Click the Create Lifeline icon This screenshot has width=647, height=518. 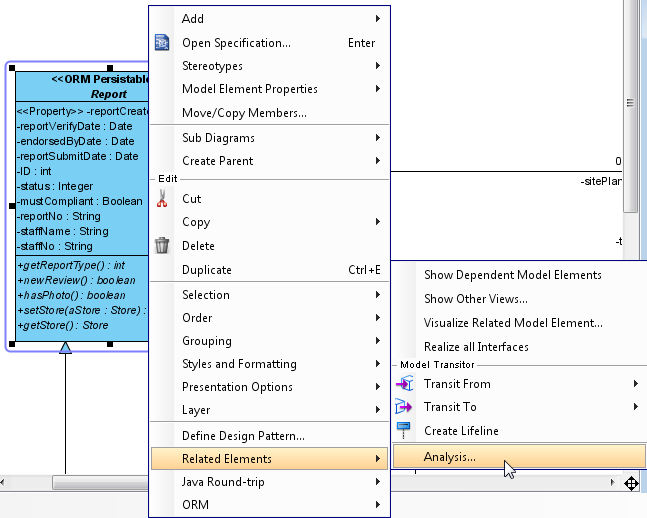click(x=405, y=430)
